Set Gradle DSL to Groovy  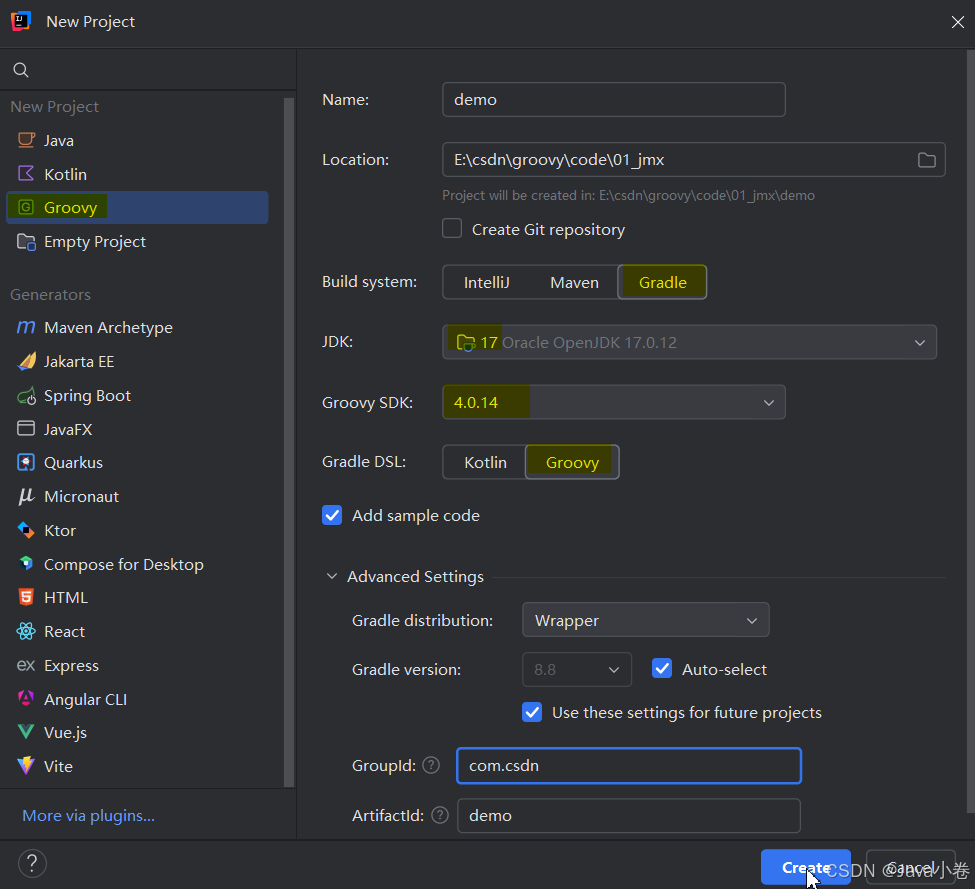click(x=572, y=462)
